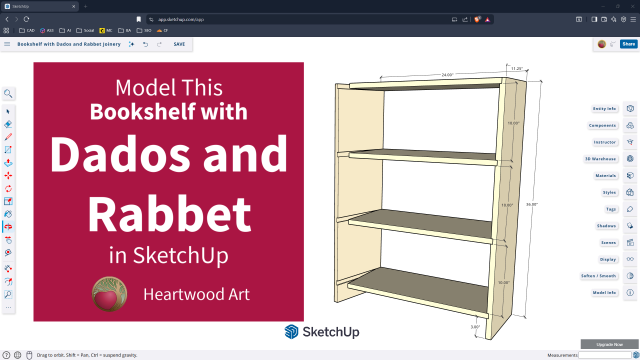Open the Social bookmarks folder
Screen dimensions: 640x360
(85, 31)
